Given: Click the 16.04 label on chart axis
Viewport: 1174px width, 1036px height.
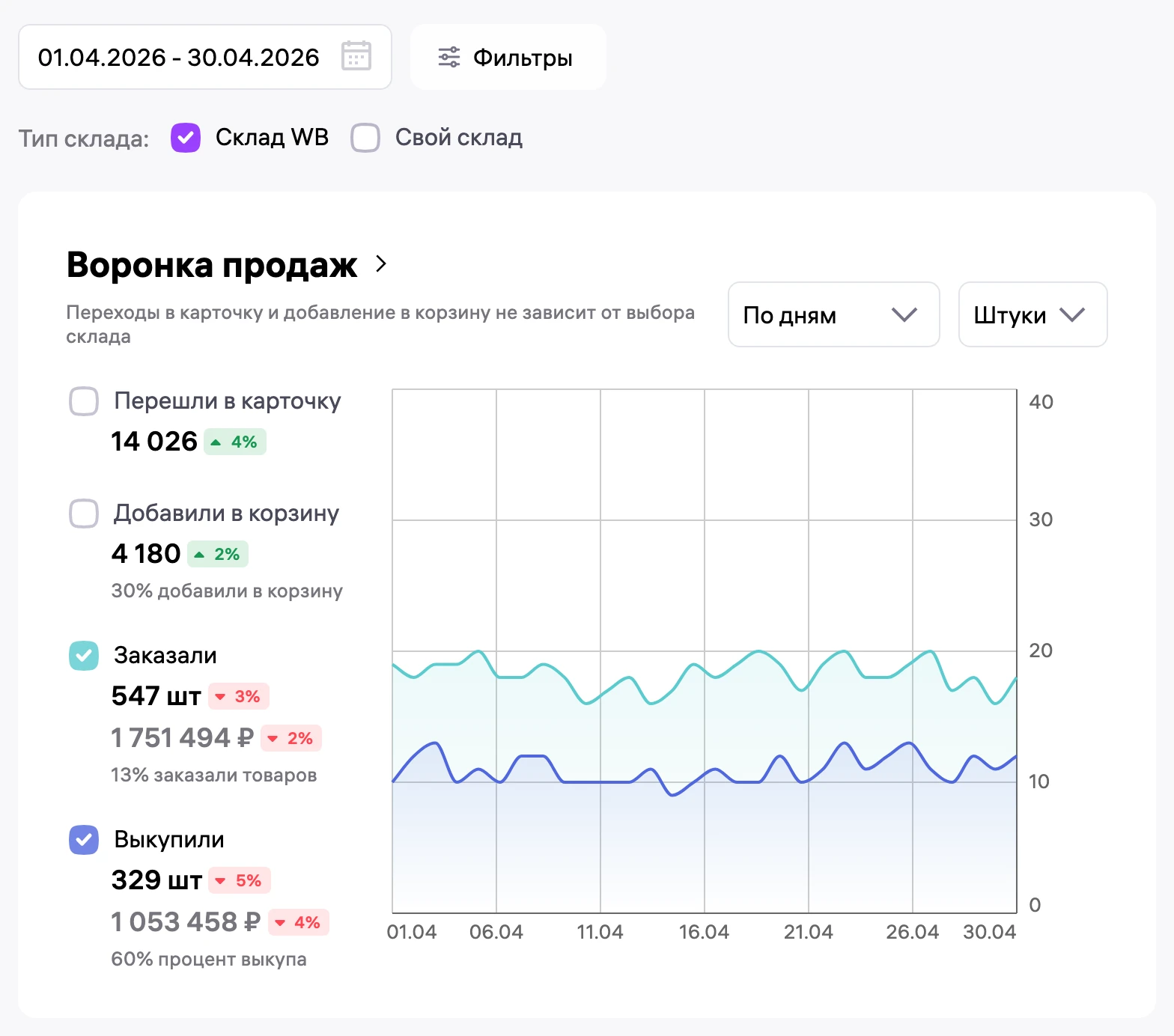Looking at the screenshot, I should 704,932.
